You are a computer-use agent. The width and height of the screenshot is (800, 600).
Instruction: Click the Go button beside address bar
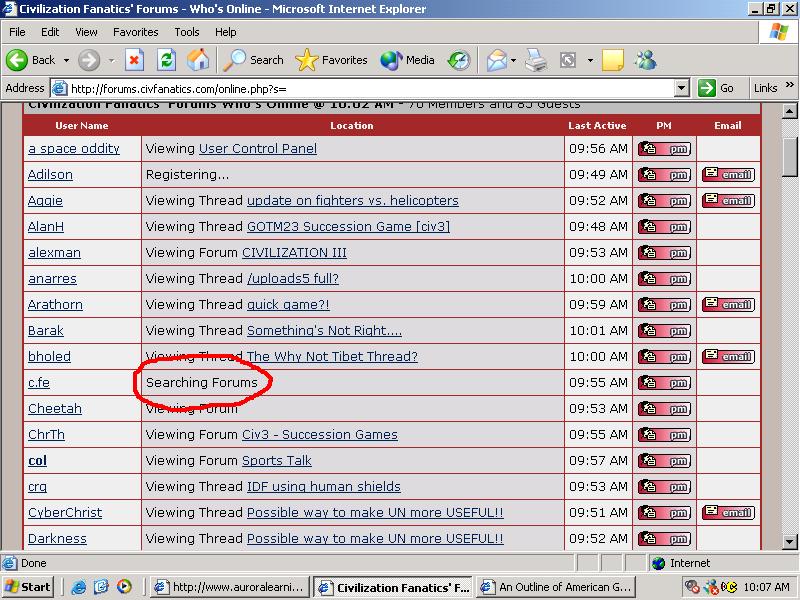pyautogui.click(x=716, y=88)
